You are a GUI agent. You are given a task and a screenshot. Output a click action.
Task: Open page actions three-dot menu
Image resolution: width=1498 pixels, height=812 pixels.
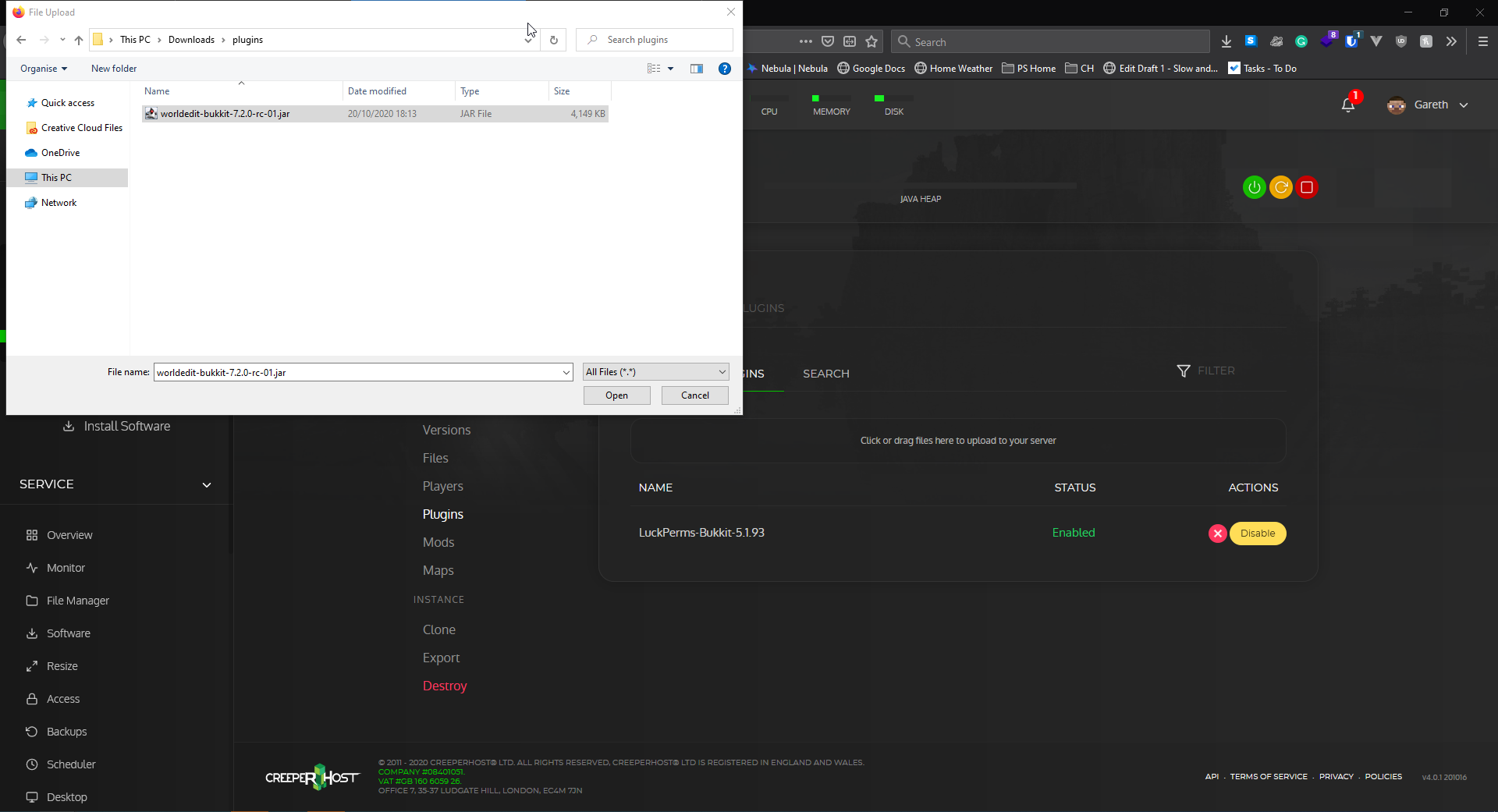(806, 41)
